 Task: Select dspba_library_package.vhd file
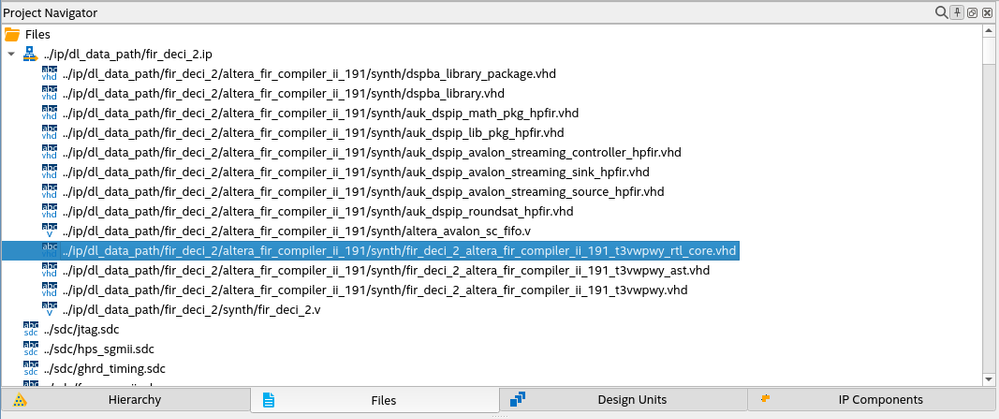309,74
